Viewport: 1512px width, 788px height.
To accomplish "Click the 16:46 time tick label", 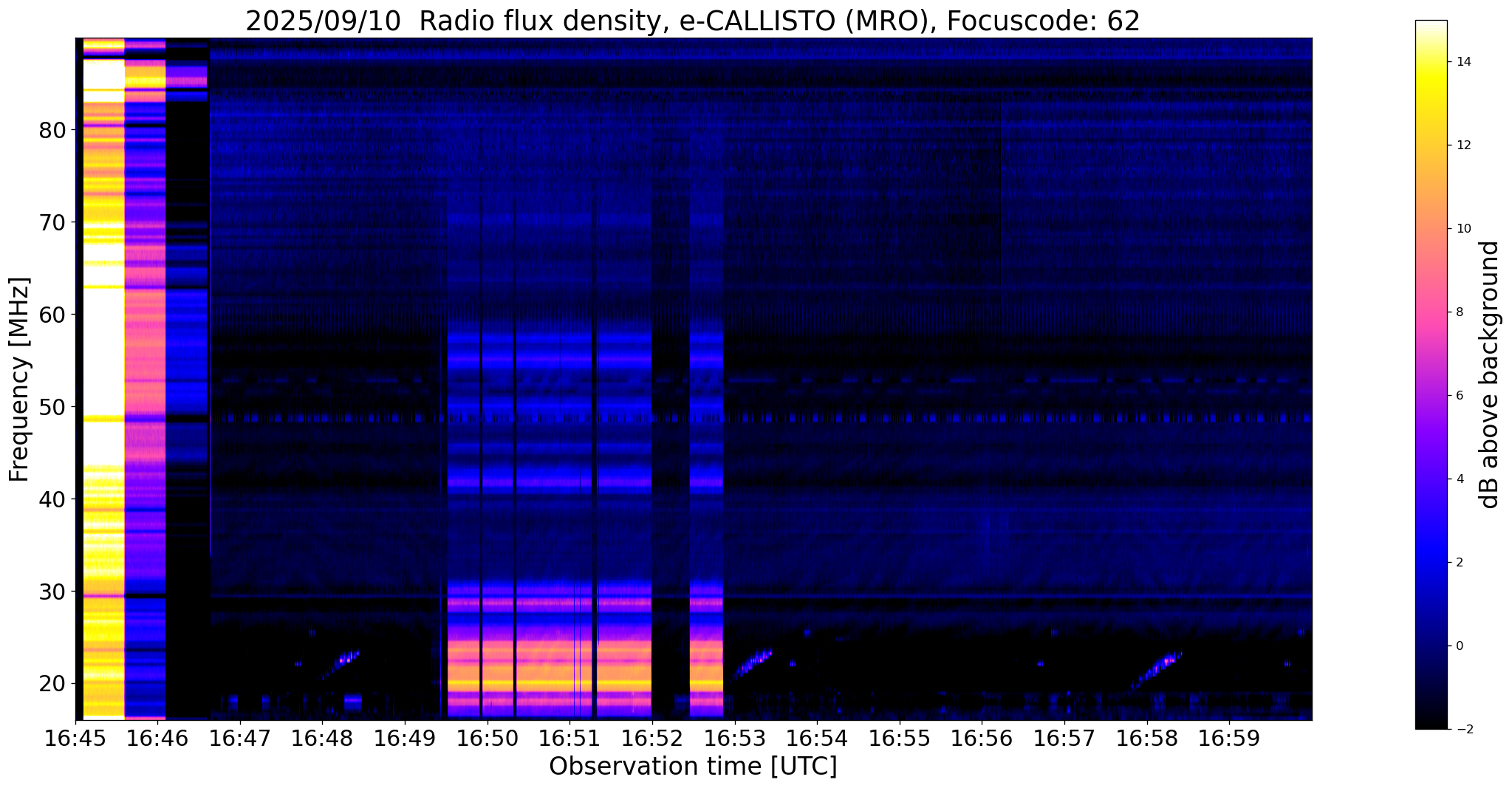I will [x=158, y=738].
